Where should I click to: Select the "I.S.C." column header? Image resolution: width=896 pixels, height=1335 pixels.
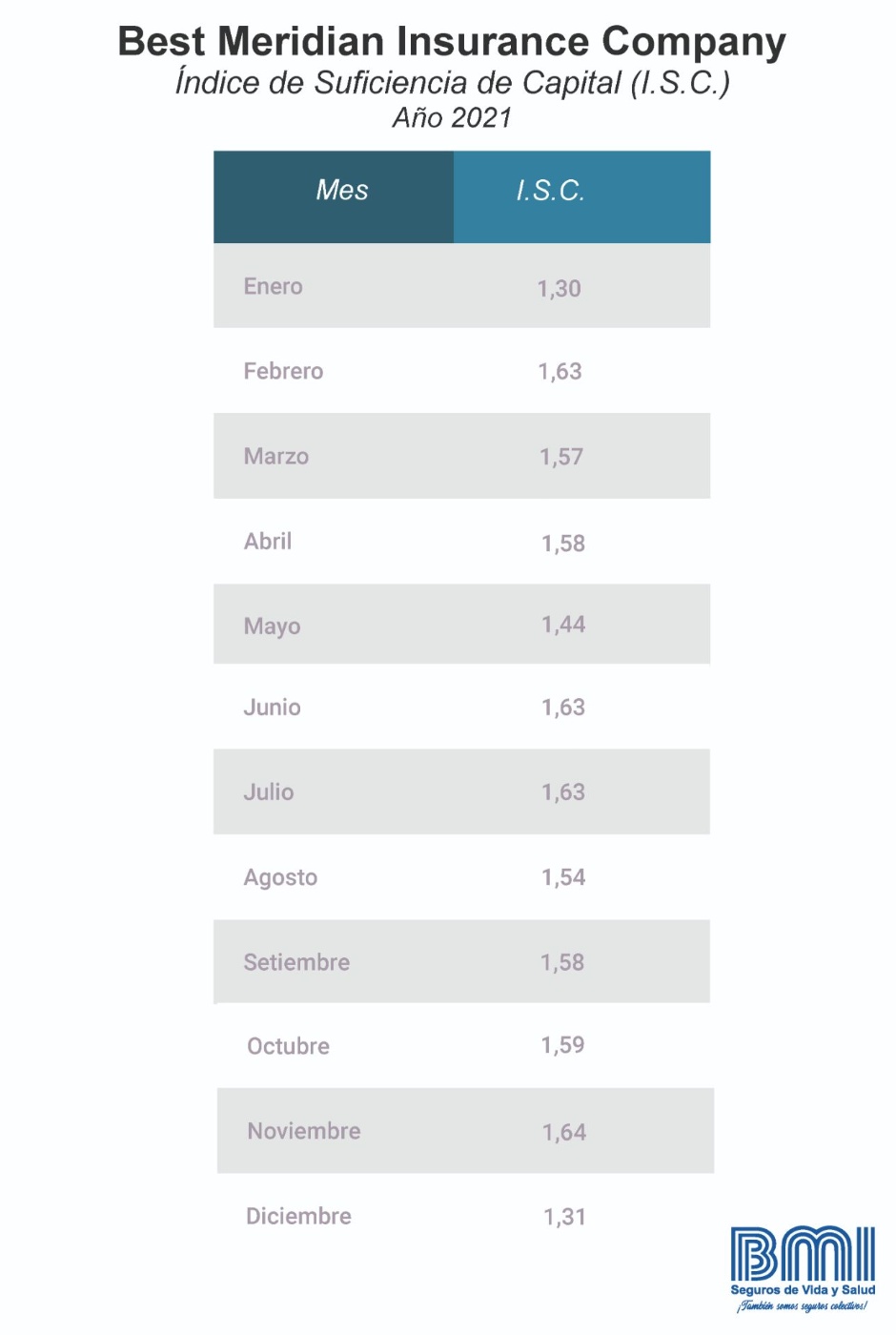click(550, 191)
